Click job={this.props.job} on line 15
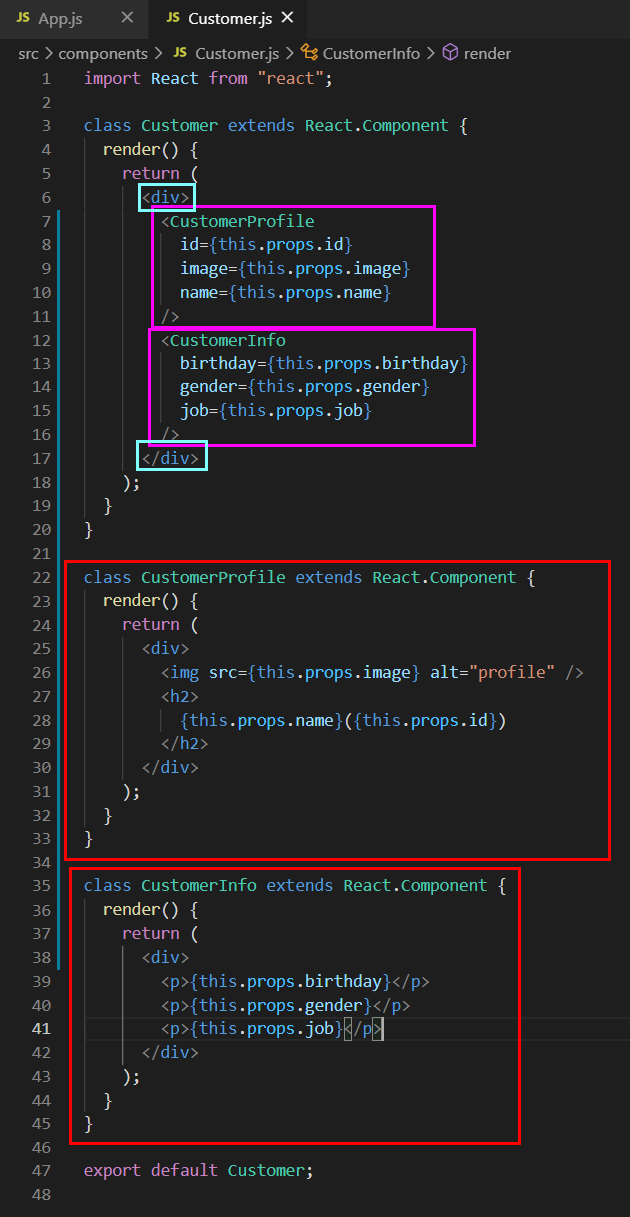 click(x=276, y=412)
